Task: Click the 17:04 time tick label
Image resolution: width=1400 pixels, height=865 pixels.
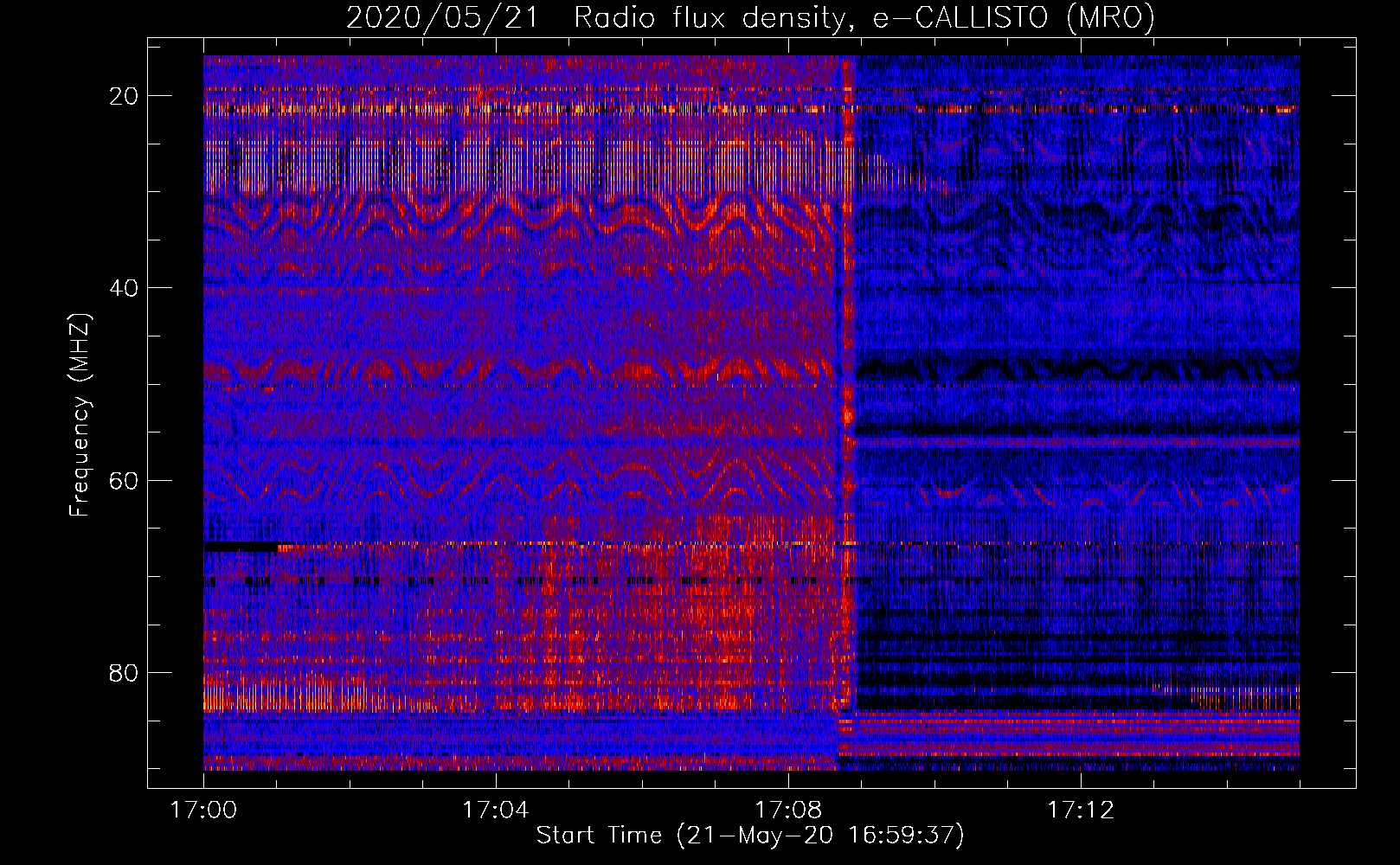Action: tap(496, 810)
